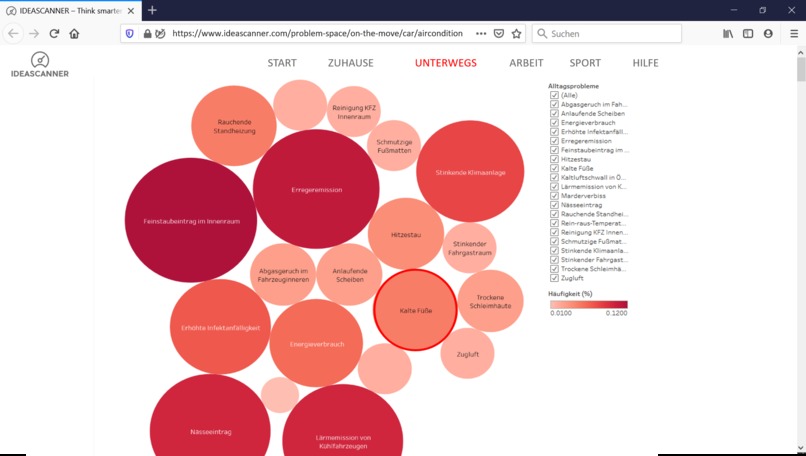The height and width of the screenshot is (456, 806).
Task: Open a new tab with plus button
Action: point(152,10)
